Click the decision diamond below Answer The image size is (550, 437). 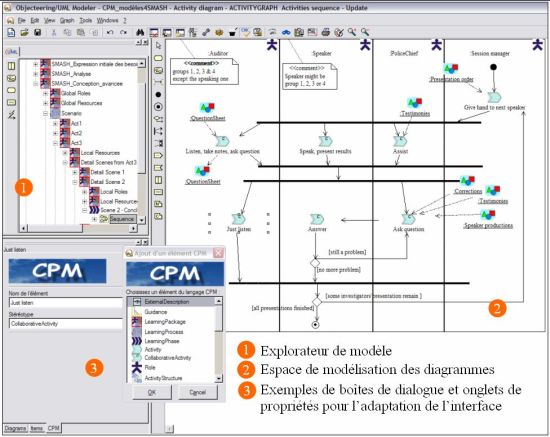[x=315, y=262]
